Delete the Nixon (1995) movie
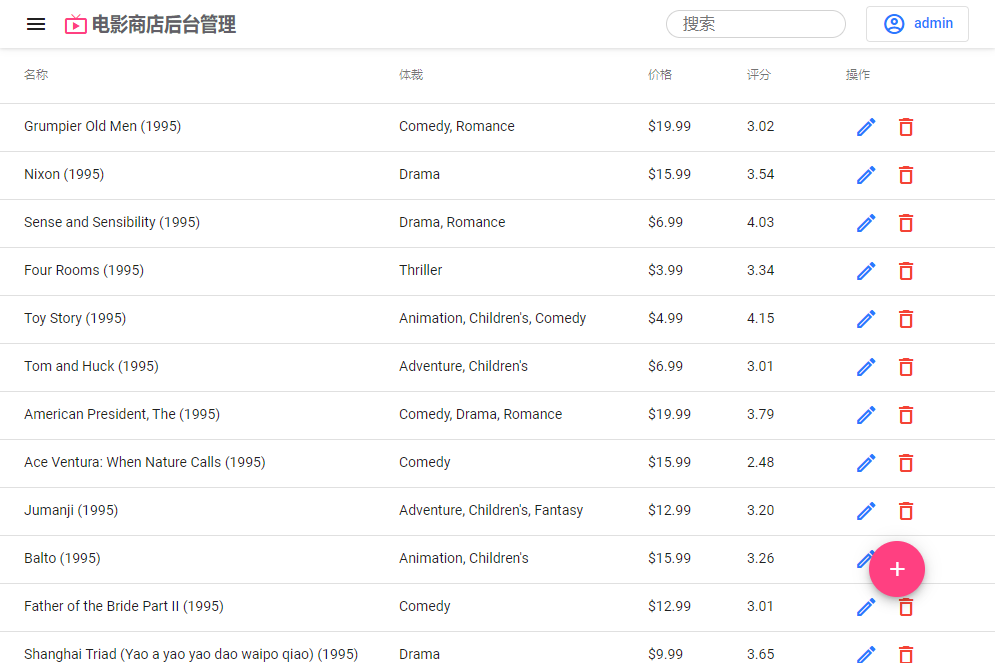The width and height of the screenshot is (995, 663). 906,175
